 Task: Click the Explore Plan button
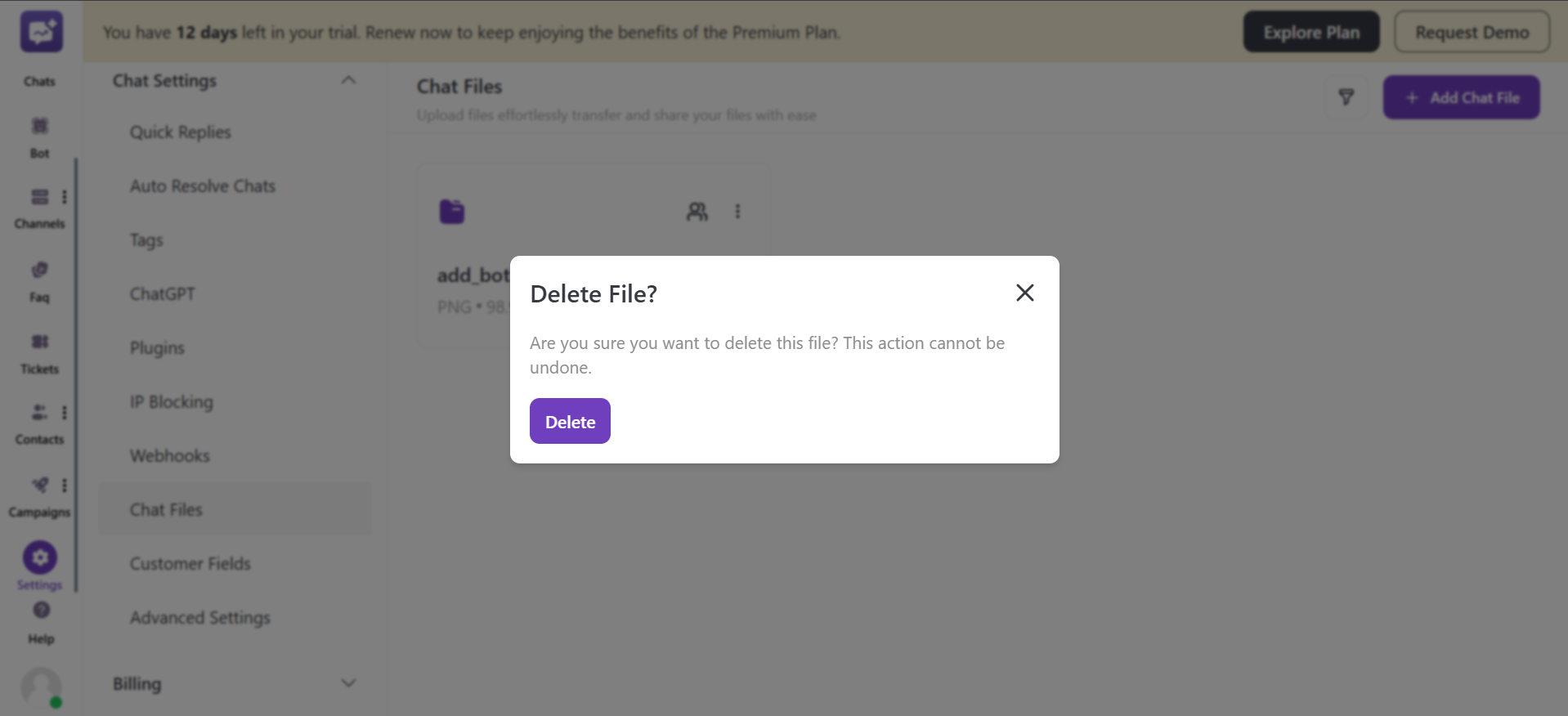[1310, 32]
